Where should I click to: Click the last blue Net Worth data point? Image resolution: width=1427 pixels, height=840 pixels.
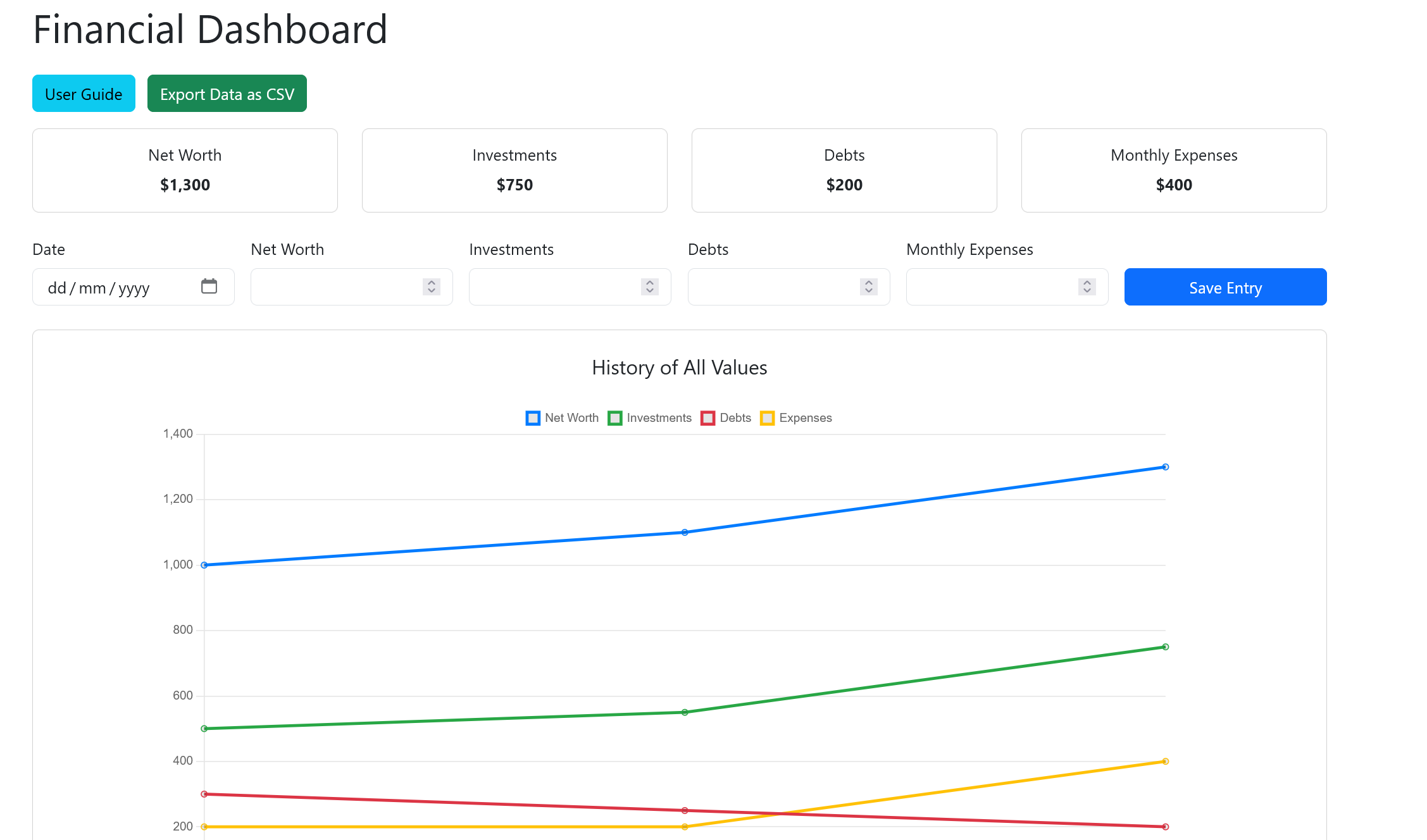pos(1165,467)
